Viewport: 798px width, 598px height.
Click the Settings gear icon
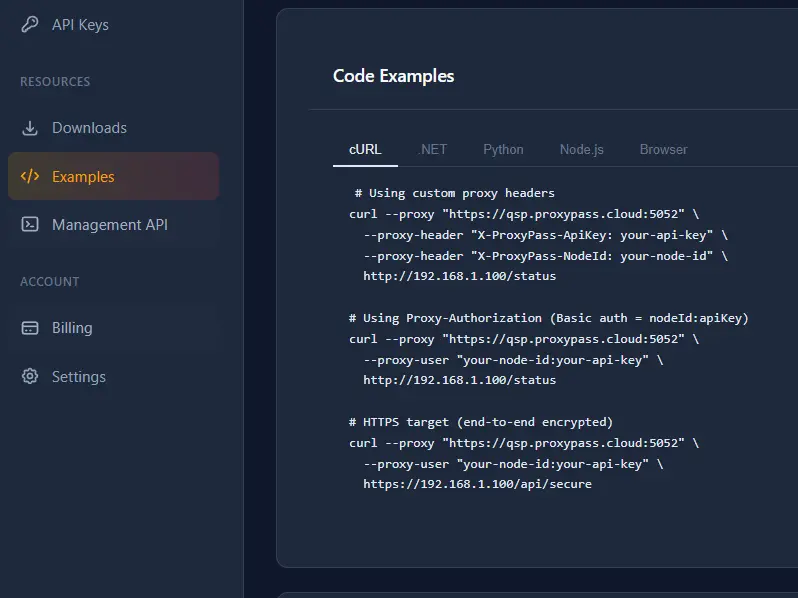coord(30,376)
